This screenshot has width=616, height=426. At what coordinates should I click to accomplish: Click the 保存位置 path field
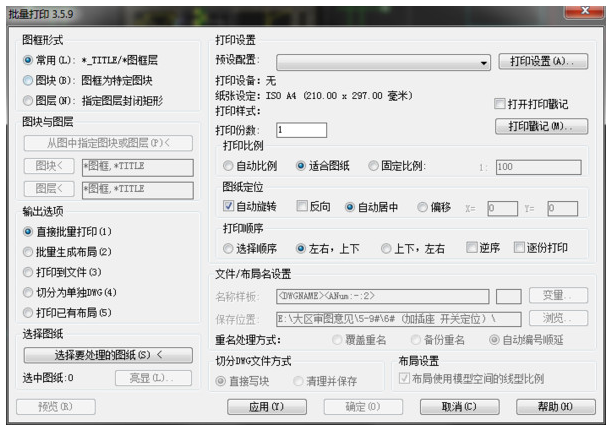coord(399,320)
